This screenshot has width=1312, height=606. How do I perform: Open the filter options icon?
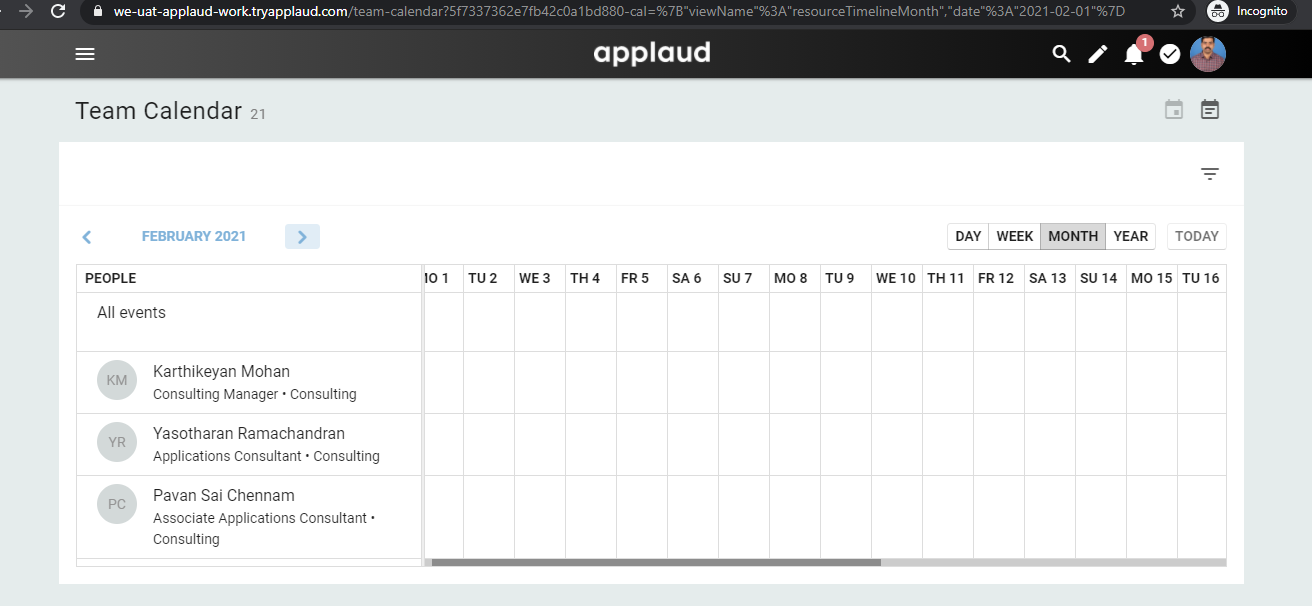pos(1210,174)
